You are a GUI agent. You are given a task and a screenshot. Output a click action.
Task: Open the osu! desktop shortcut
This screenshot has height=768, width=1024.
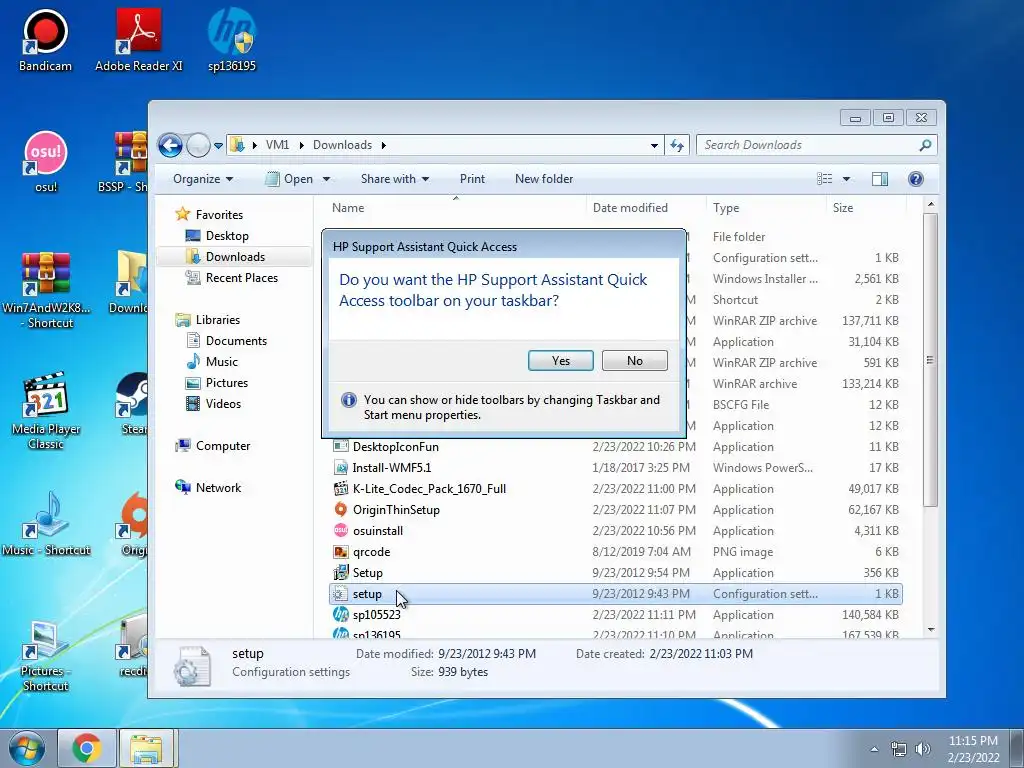[45, 161]
